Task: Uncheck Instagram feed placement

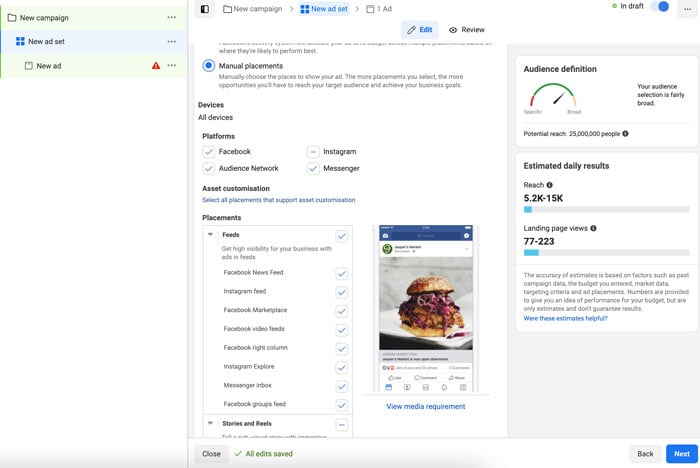Action: [x=342, y=292]
